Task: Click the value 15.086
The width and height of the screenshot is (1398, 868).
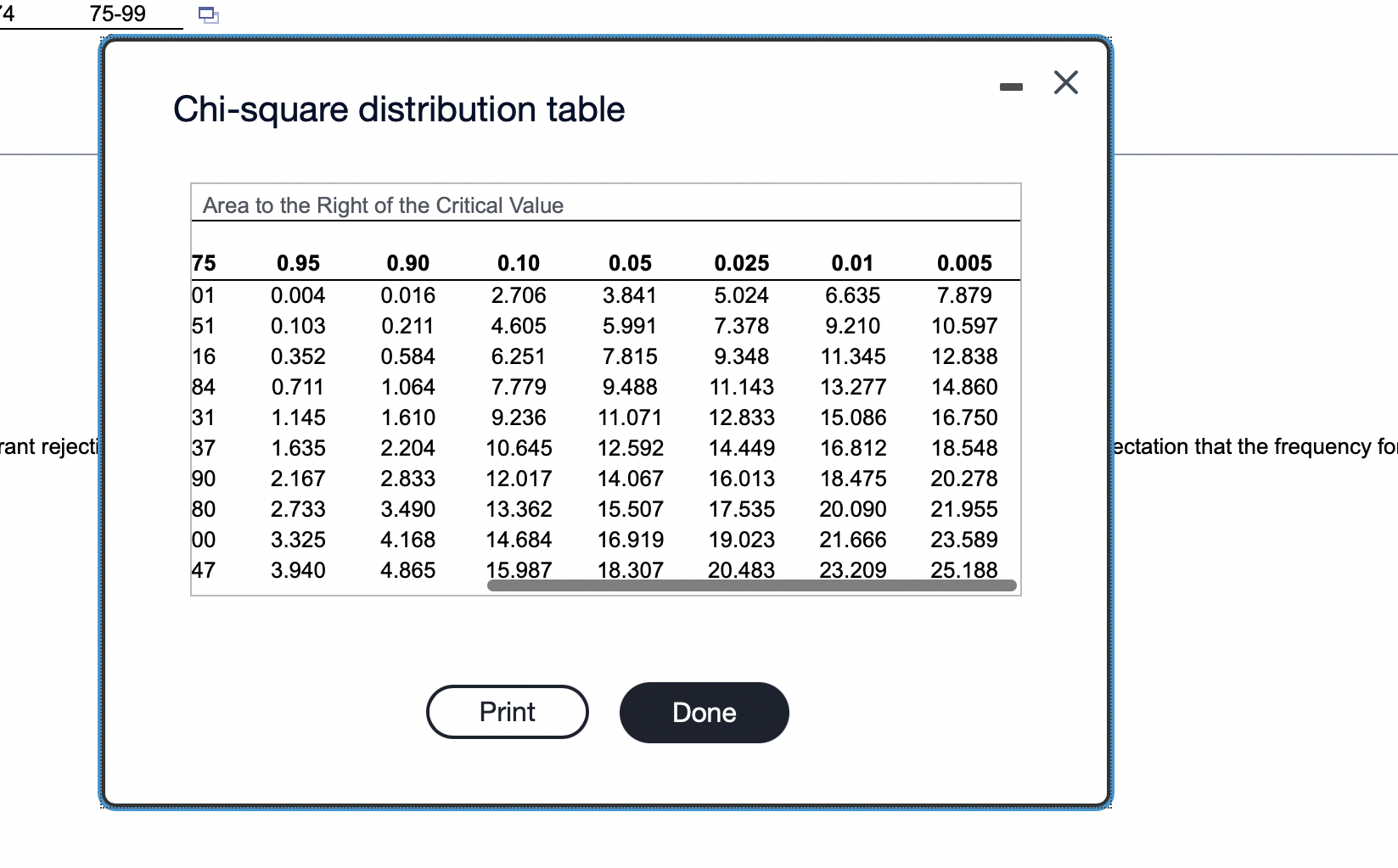Action: (x=853, y=417)
